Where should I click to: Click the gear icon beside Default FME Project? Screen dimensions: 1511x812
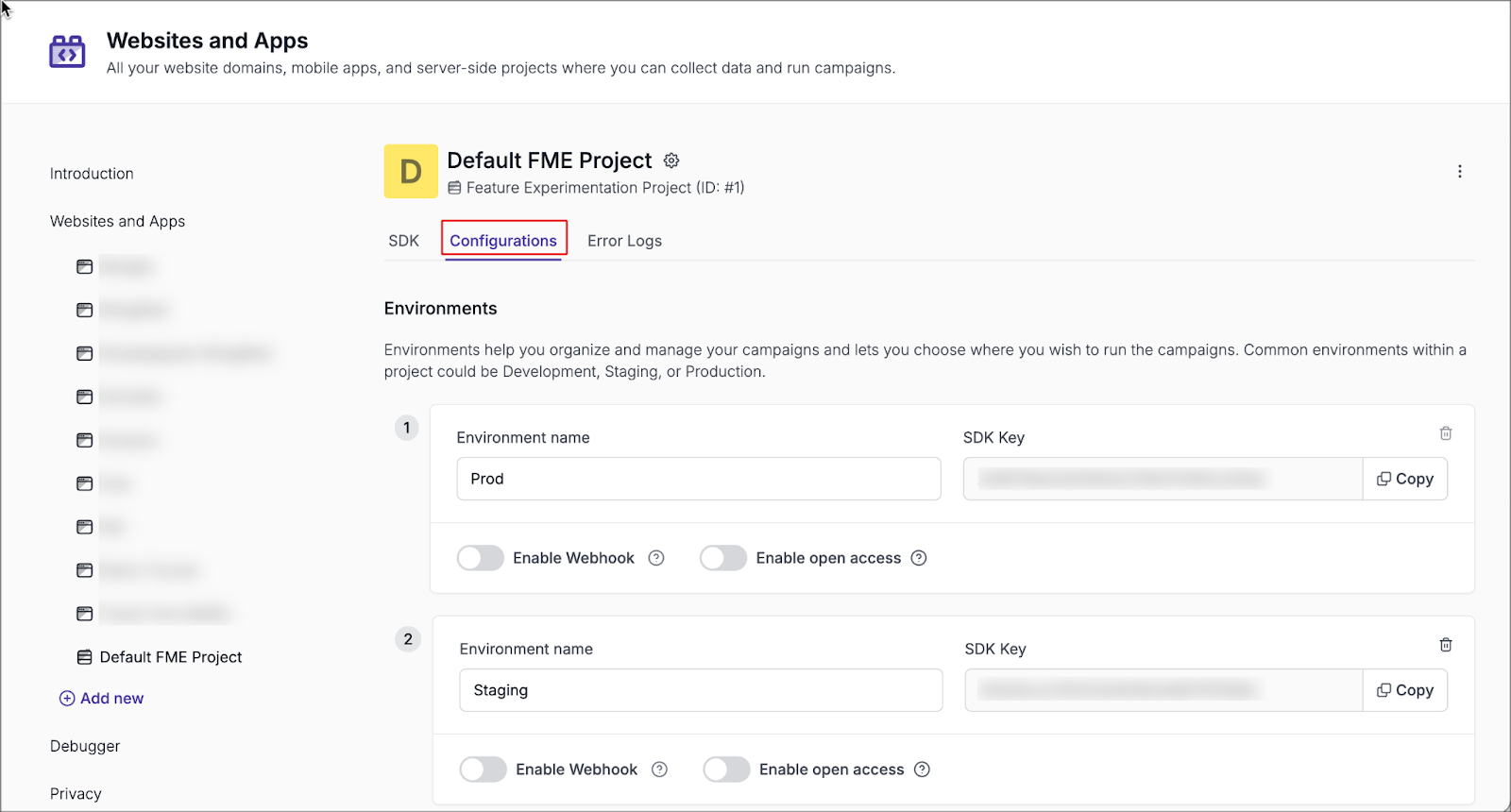tap(671, 161)
